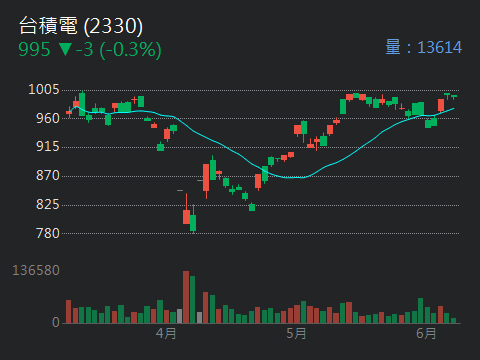
Task: Click the tallest red volume bar
Action: (x=186, y=297)
